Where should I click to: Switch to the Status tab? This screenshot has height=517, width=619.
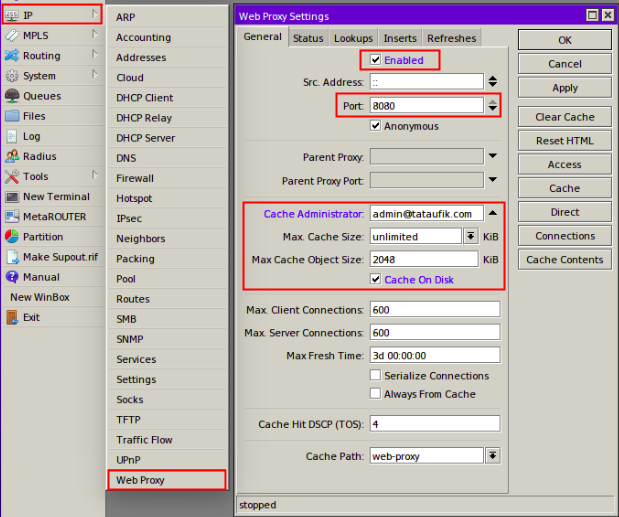coord(308,38)
